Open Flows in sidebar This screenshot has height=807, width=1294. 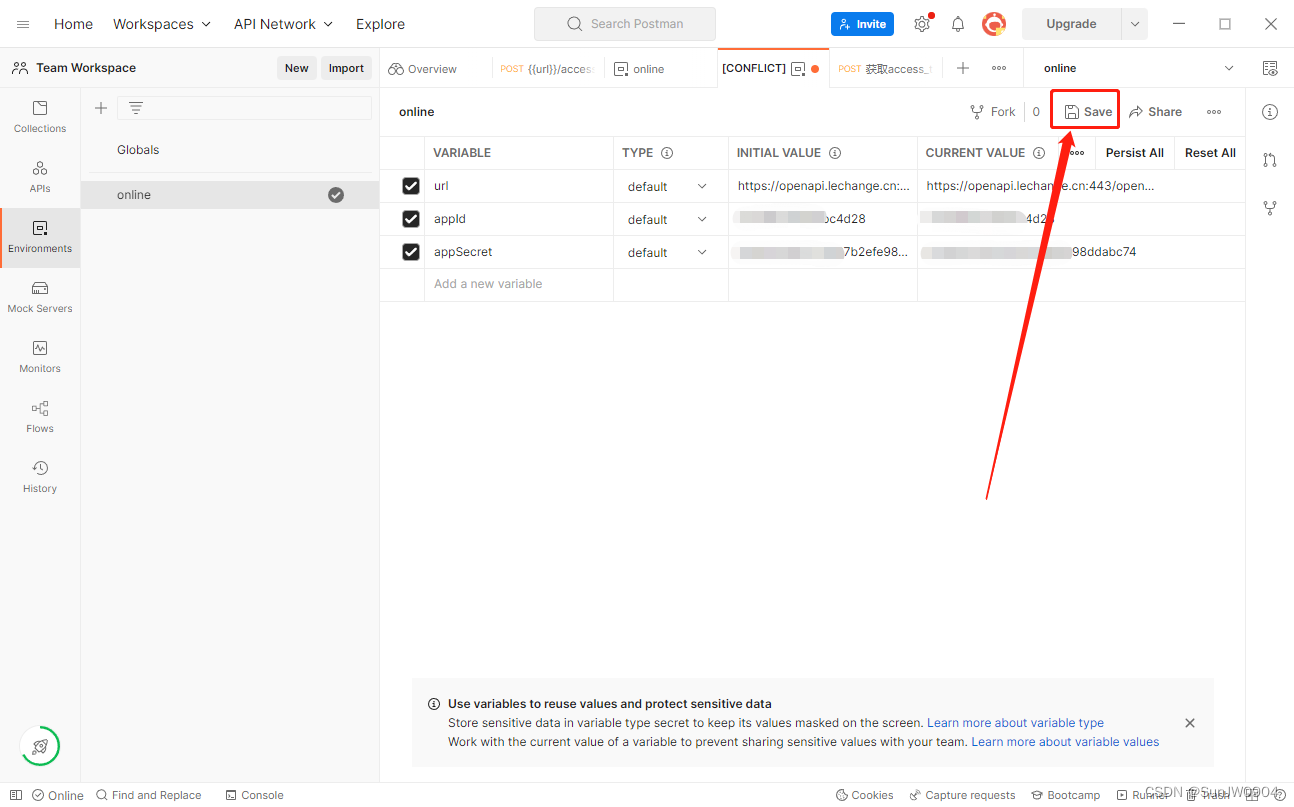coord(40,417)
